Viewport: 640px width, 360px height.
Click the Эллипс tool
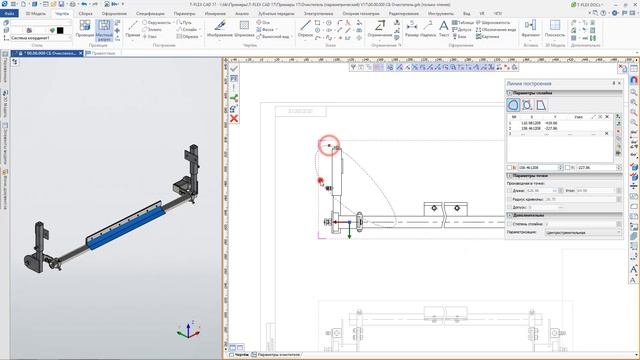[151, 30]
